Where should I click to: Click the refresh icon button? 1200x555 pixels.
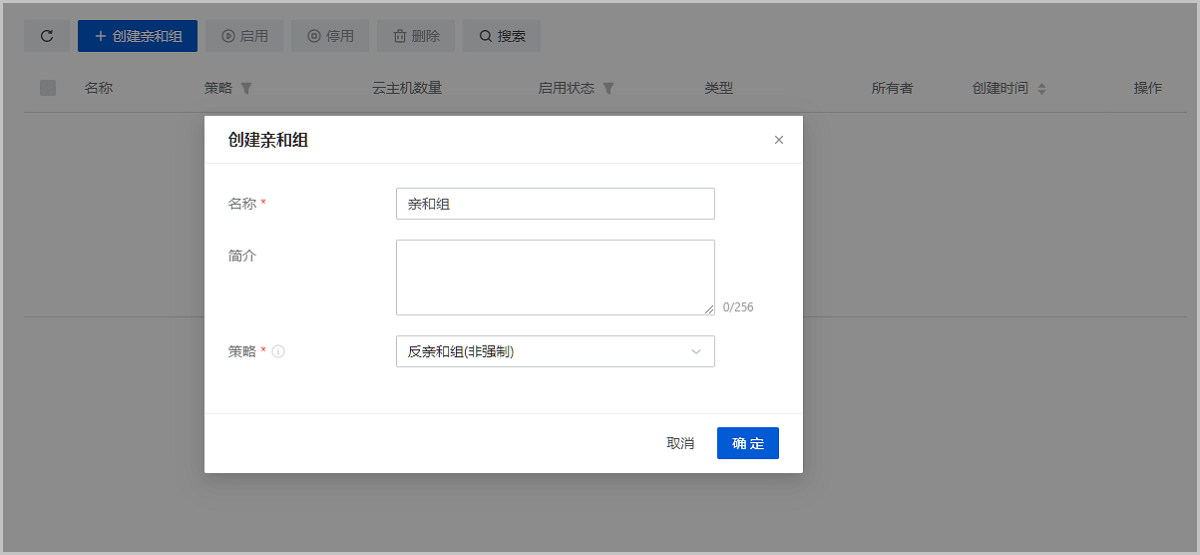pyautogui.click(x=47, y=36)
